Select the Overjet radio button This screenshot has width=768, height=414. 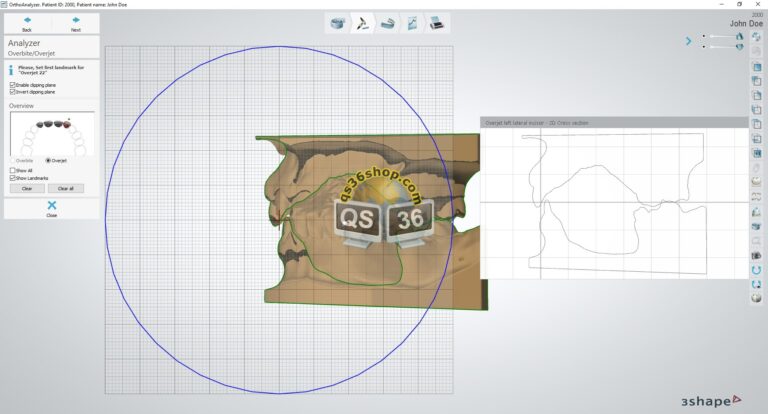49,160
